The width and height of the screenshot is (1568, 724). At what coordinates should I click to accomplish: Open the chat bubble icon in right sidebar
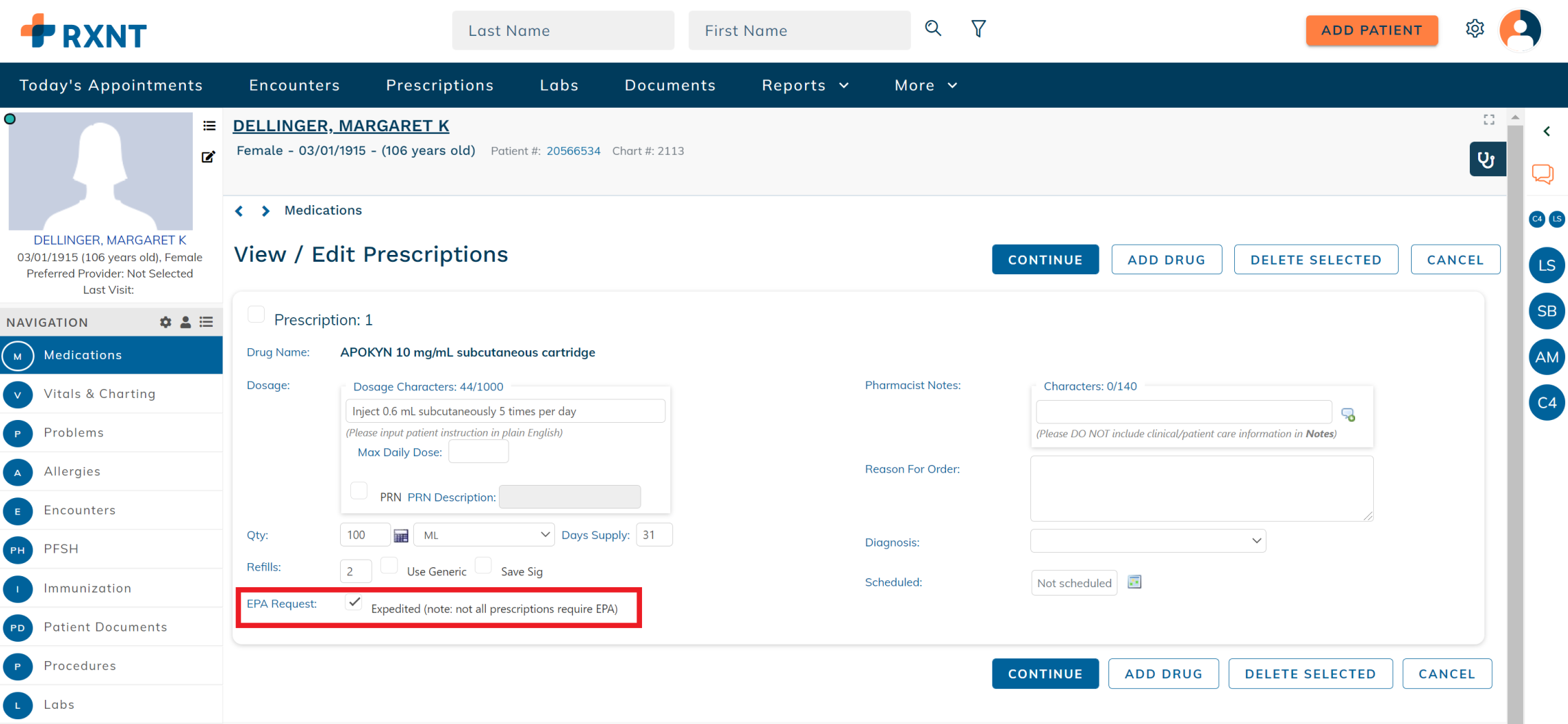point(1543,174)
